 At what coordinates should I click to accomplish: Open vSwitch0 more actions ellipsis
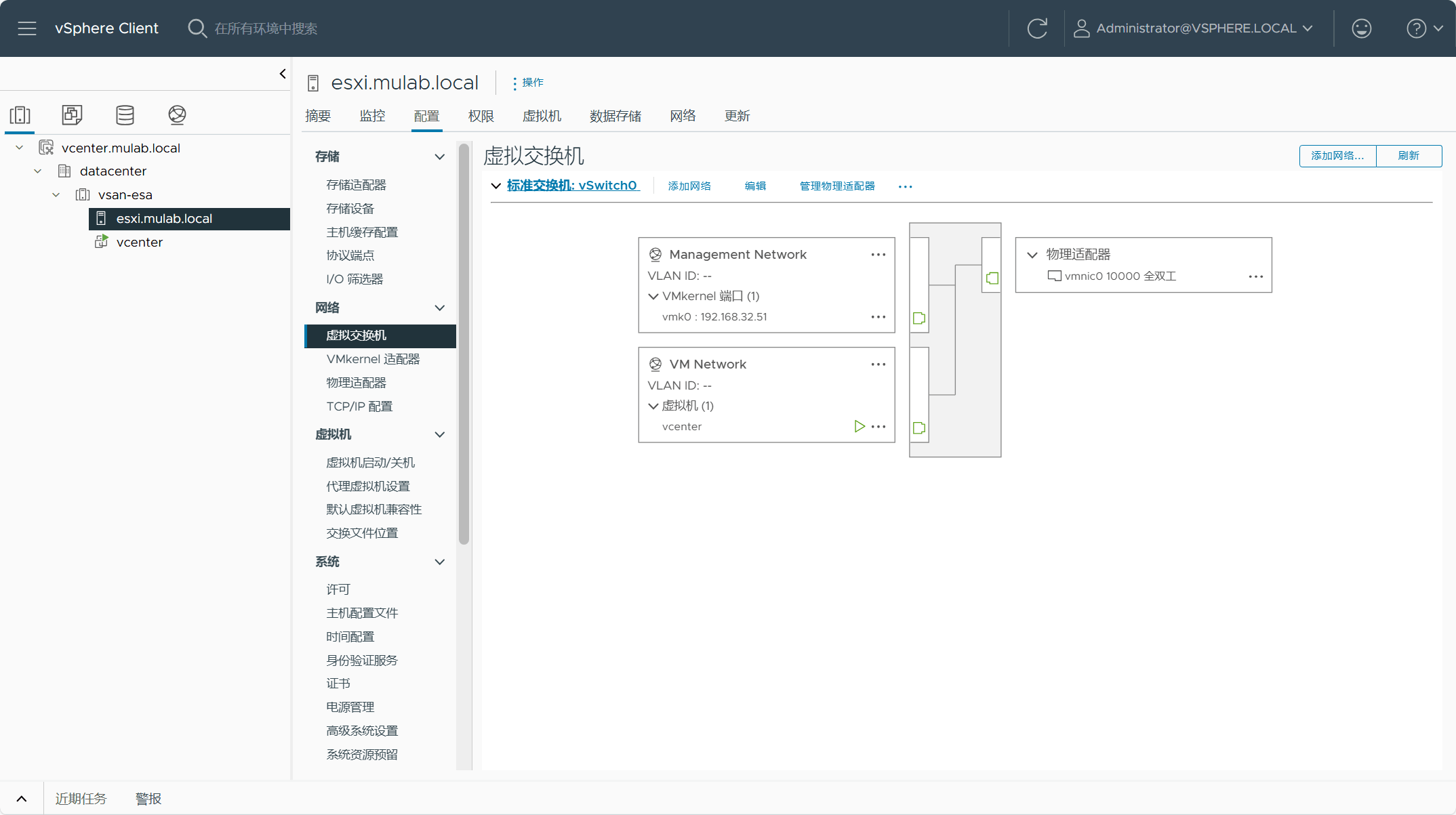tap(905, 186)
